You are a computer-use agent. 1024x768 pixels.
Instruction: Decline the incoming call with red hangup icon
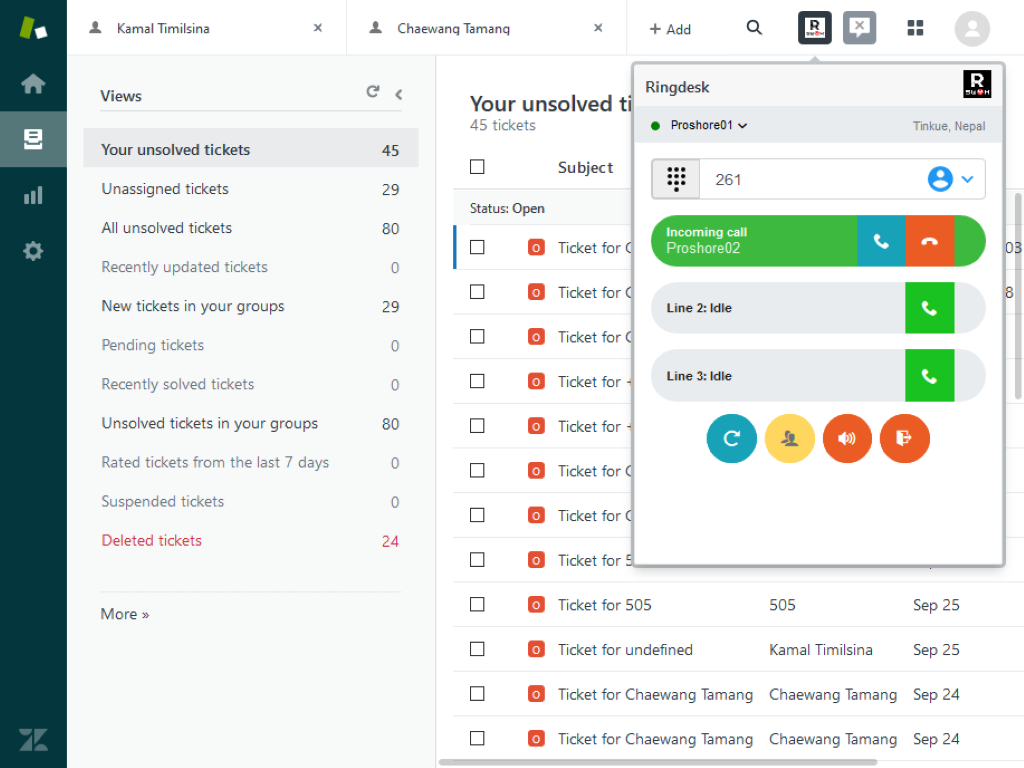(x=930, y=241)
